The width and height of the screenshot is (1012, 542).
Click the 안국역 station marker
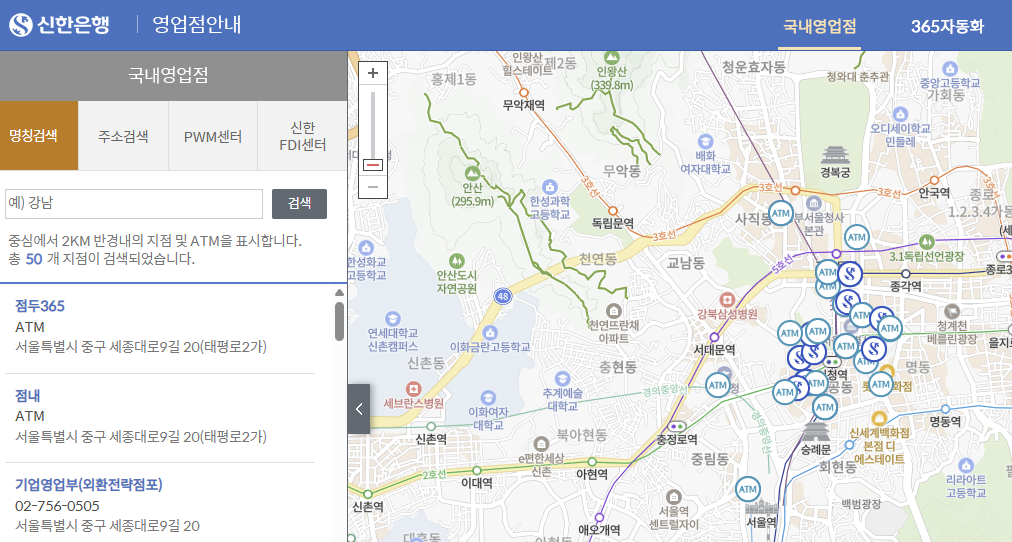[934, 179]
